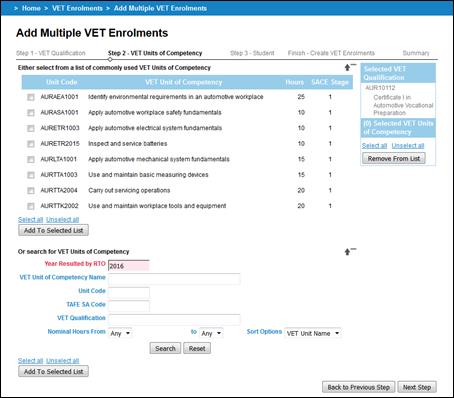The image size is (454, 398).
Task: Open VET Enrolments breadcrumb
Action: [77, 8]
